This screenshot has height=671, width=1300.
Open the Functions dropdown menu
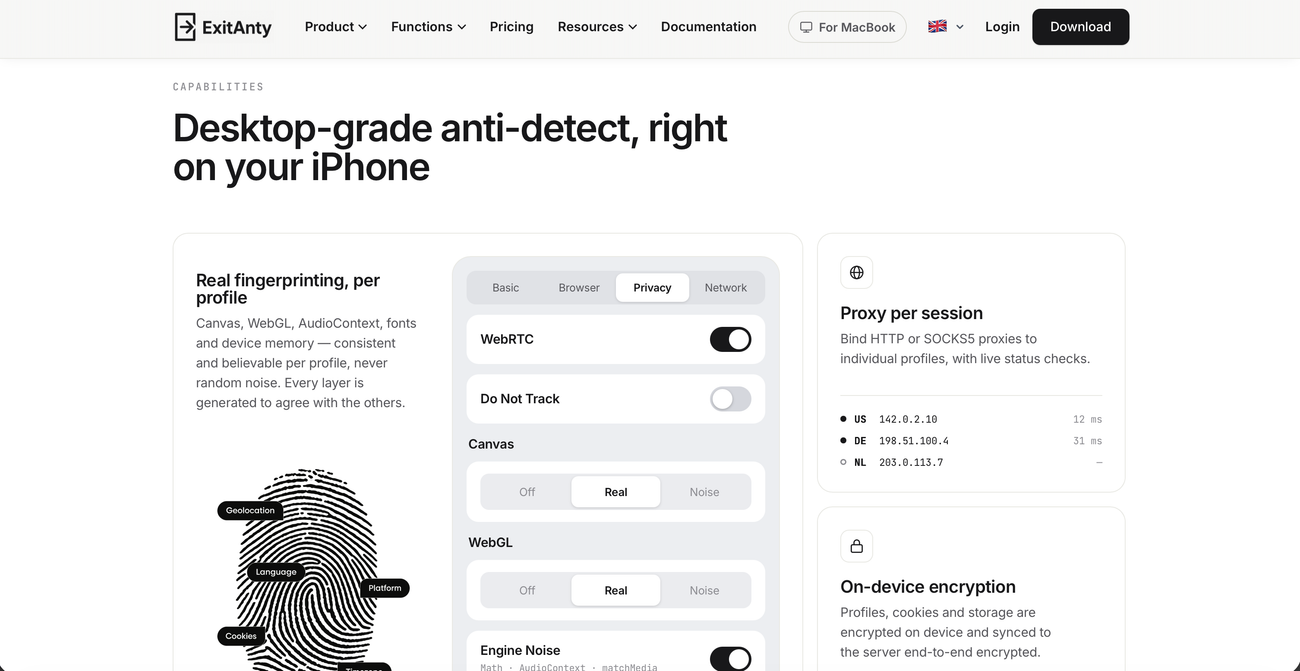click(x=428, y=27)
